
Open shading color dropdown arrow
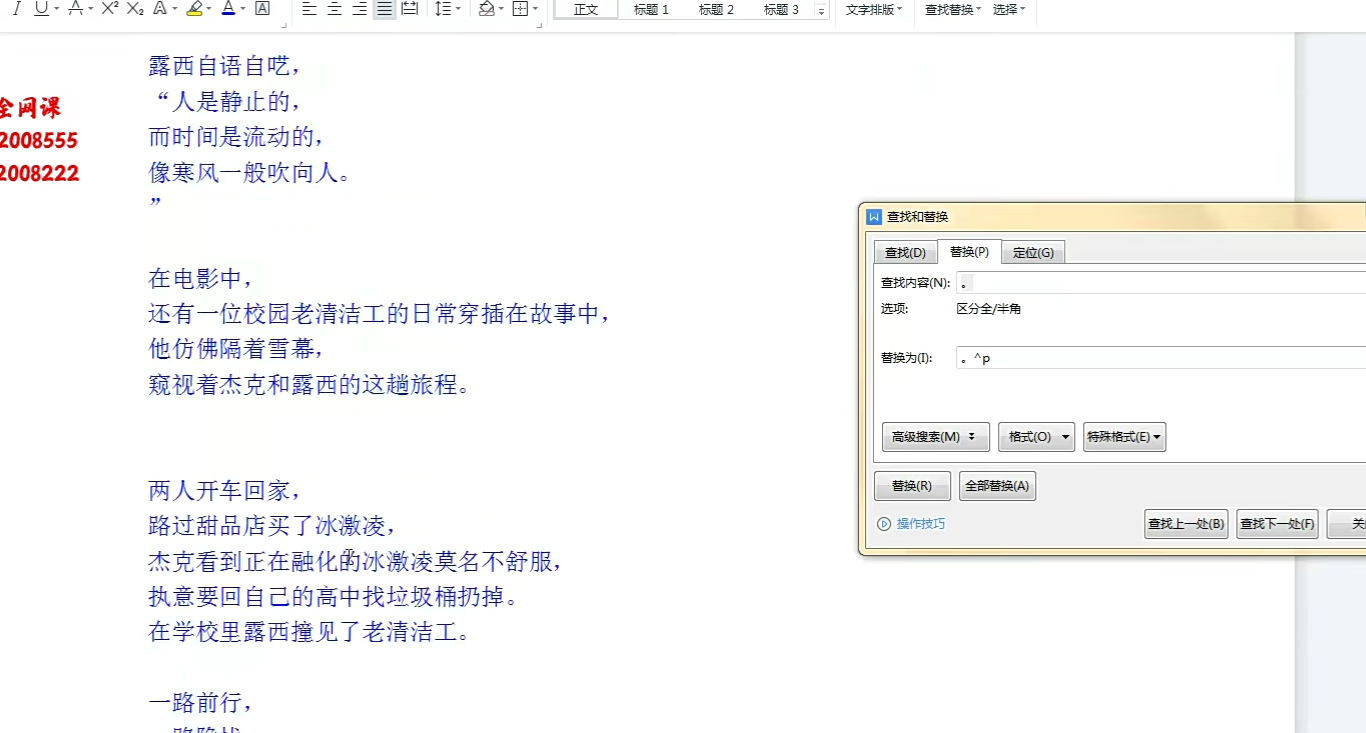click(502, 9)
